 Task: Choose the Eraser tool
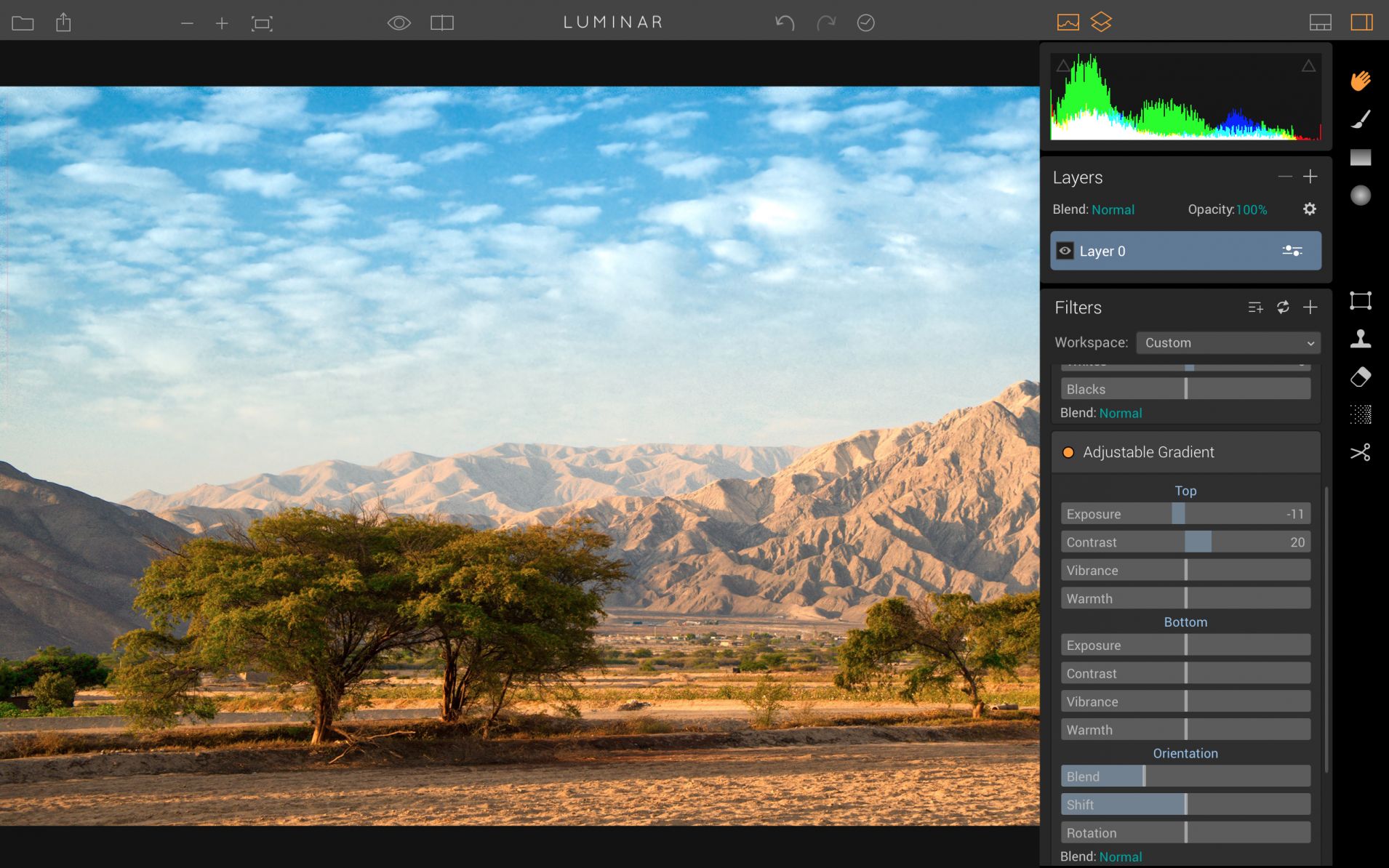(1360, 377)
